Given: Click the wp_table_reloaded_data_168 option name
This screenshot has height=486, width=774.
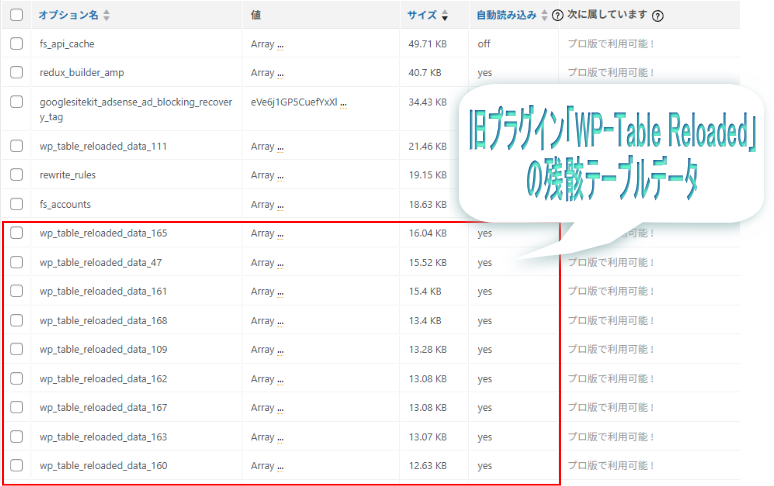Looking at the screenshot, I should point(103,320).
